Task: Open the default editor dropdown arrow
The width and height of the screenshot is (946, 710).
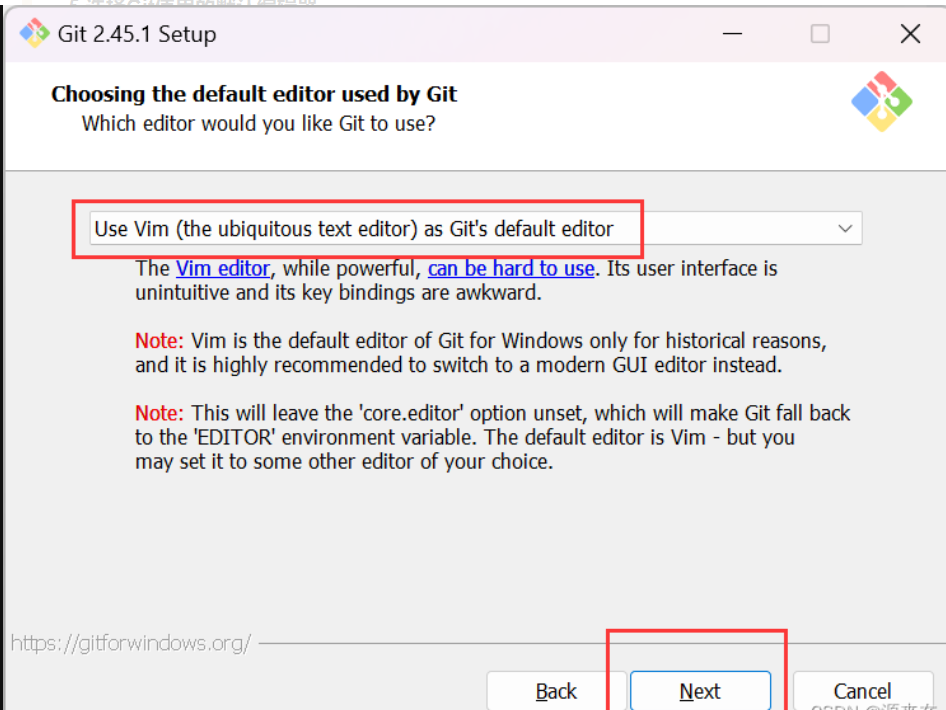Action: point(845,229)
